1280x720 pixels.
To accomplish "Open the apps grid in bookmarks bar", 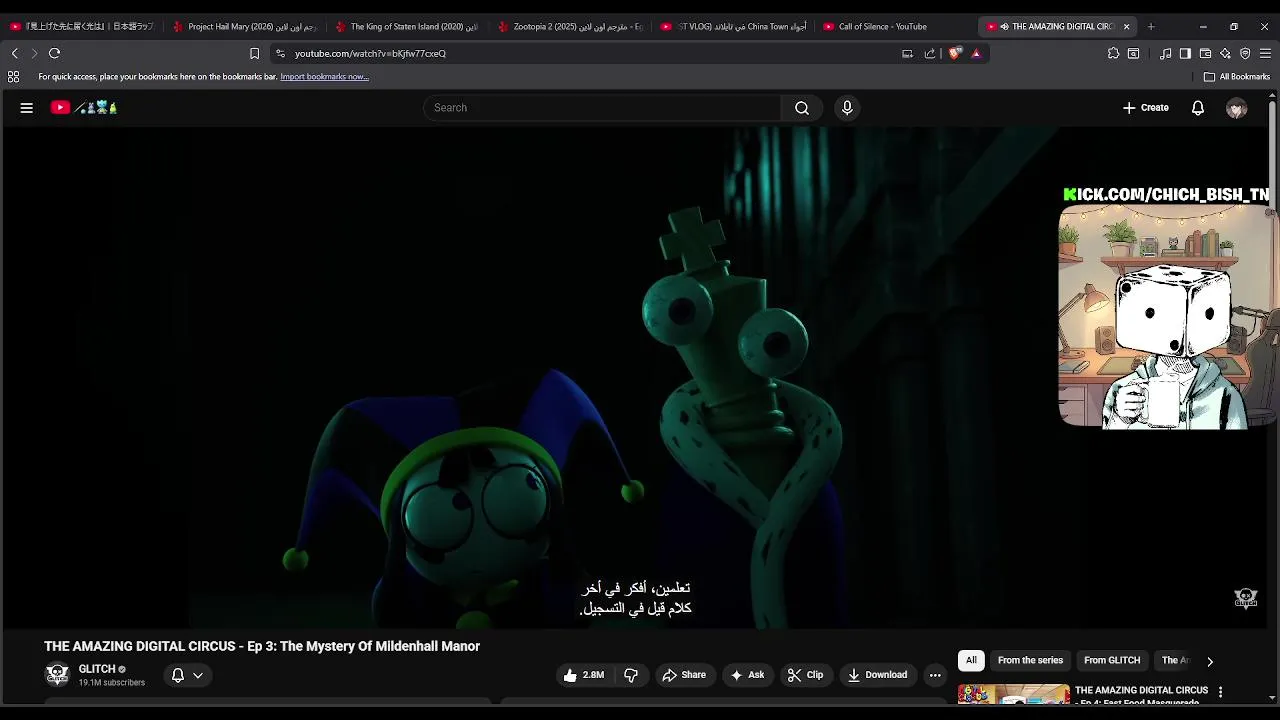I will coord(13,77).
